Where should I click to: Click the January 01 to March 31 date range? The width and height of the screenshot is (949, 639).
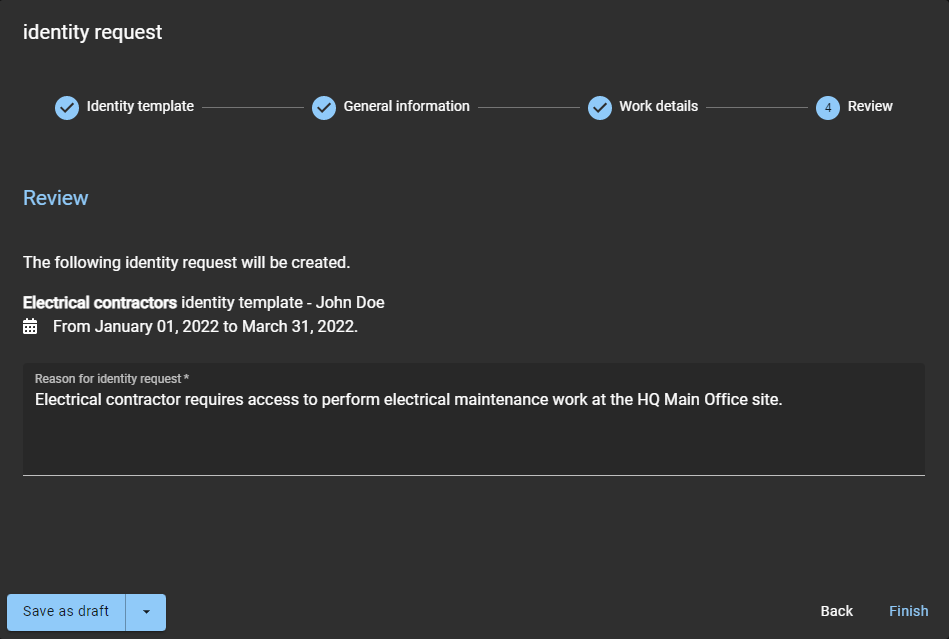pyautogui.click(x=205, y=326)
